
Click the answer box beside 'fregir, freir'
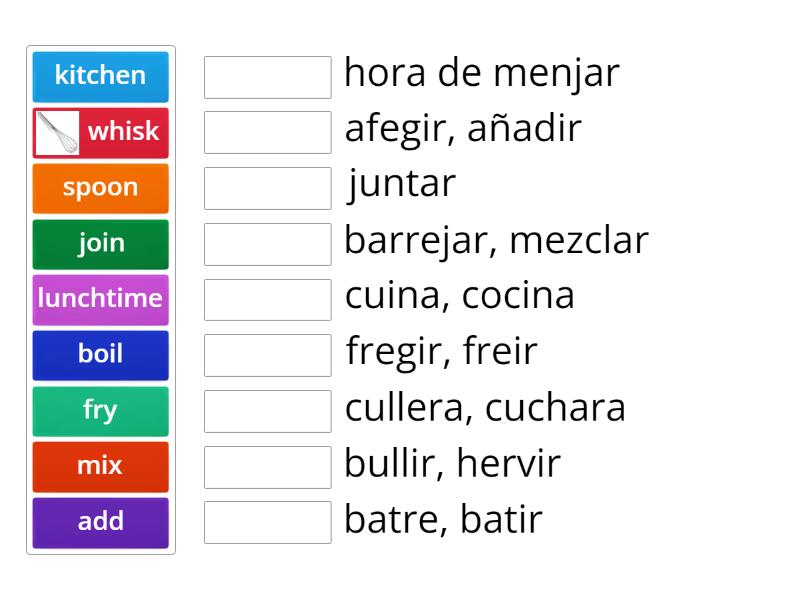pos(266,355)
